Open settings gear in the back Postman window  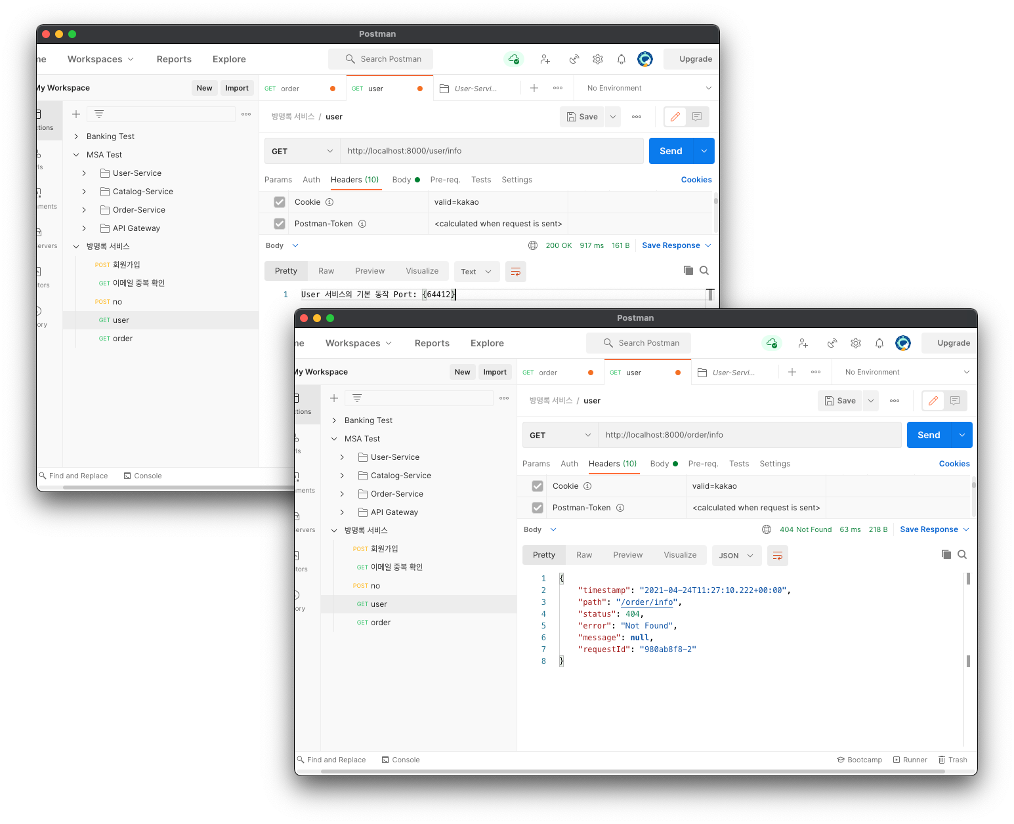pos(598,59)
